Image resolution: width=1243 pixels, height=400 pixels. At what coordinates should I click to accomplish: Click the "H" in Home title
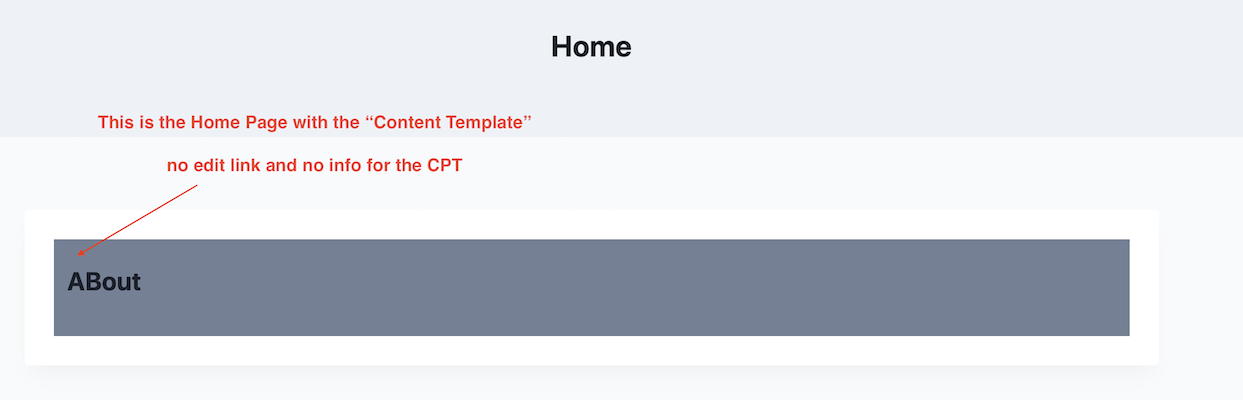pos(561,47)
